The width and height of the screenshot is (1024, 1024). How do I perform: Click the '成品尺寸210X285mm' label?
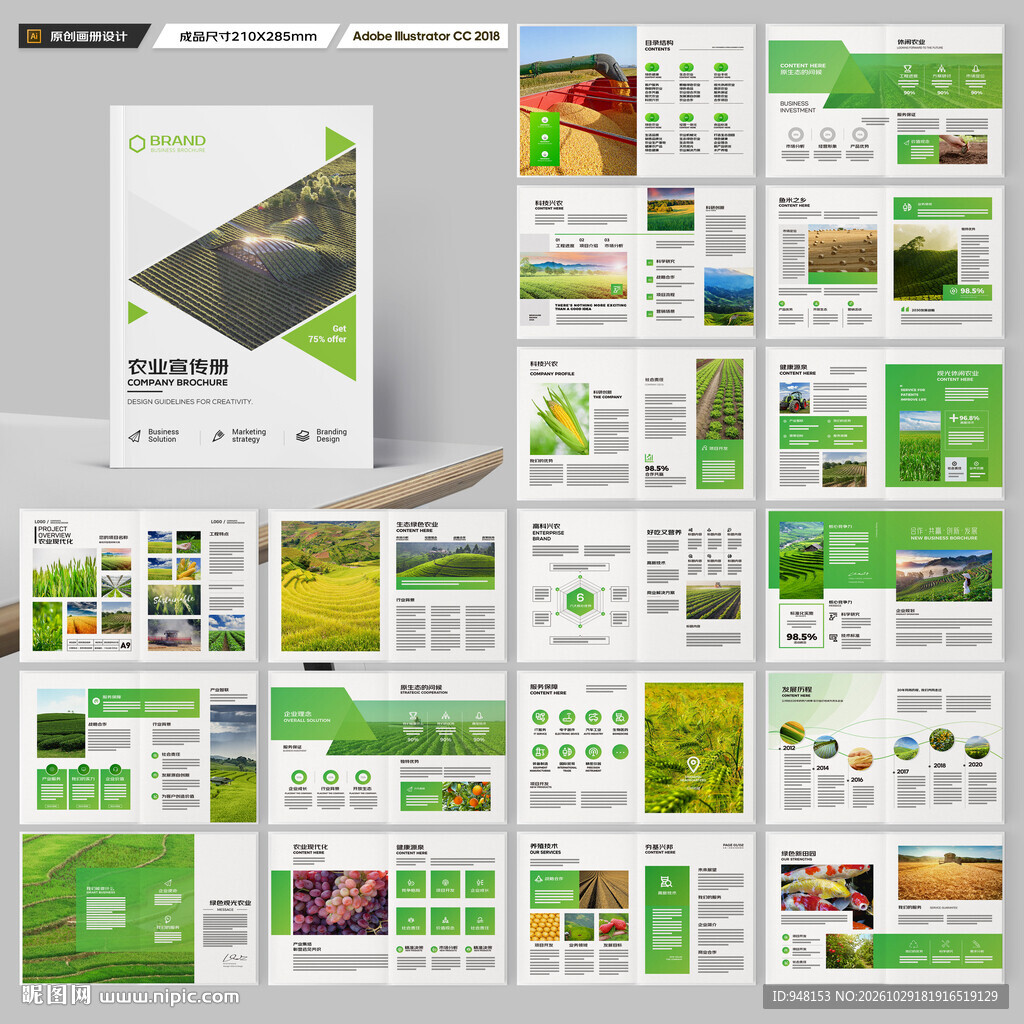tap(248, 37)
